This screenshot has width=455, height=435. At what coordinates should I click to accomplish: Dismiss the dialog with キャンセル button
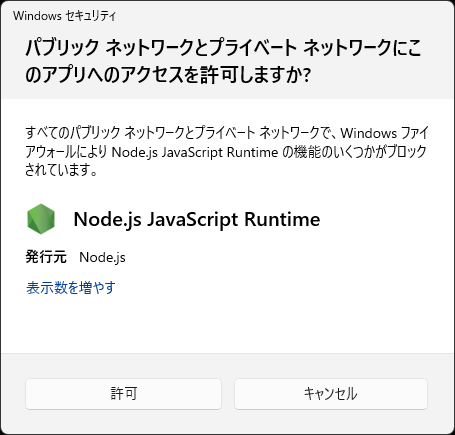click(331, 394)
